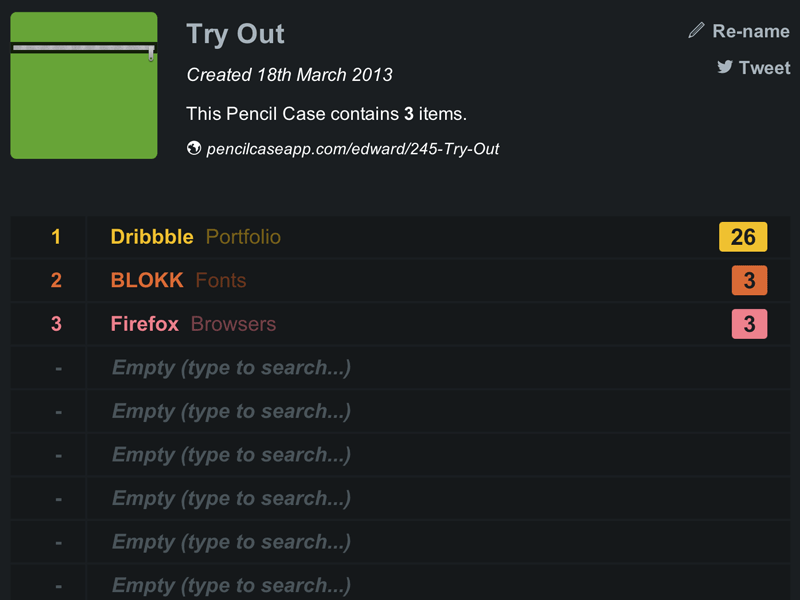Select the Fonts category label
Screen dimensions: 800x600
221,281
